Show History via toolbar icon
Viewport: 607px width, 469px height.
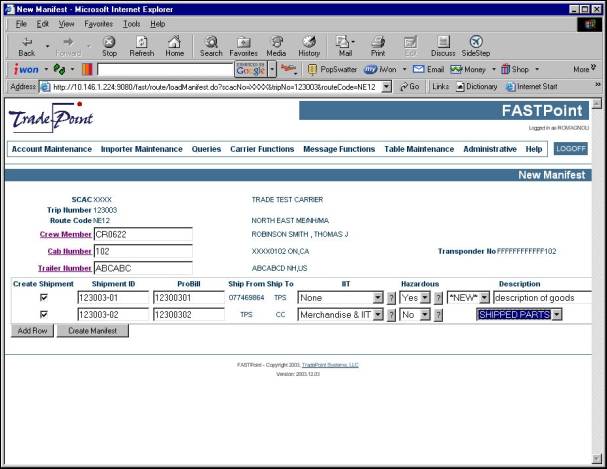309,46
